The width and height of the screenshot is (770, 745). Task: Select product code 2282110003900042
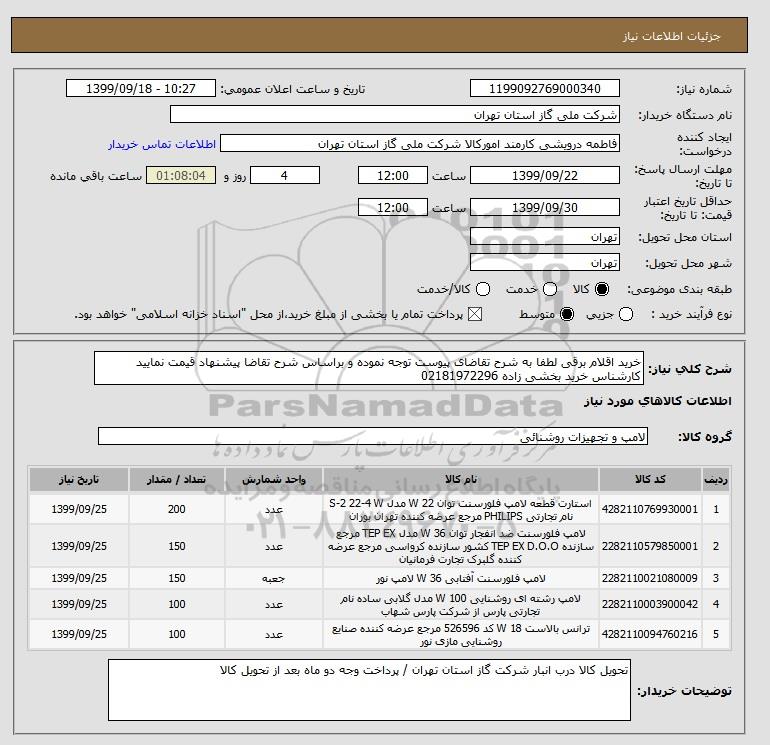pyautogui.click(x=650, y=604)
